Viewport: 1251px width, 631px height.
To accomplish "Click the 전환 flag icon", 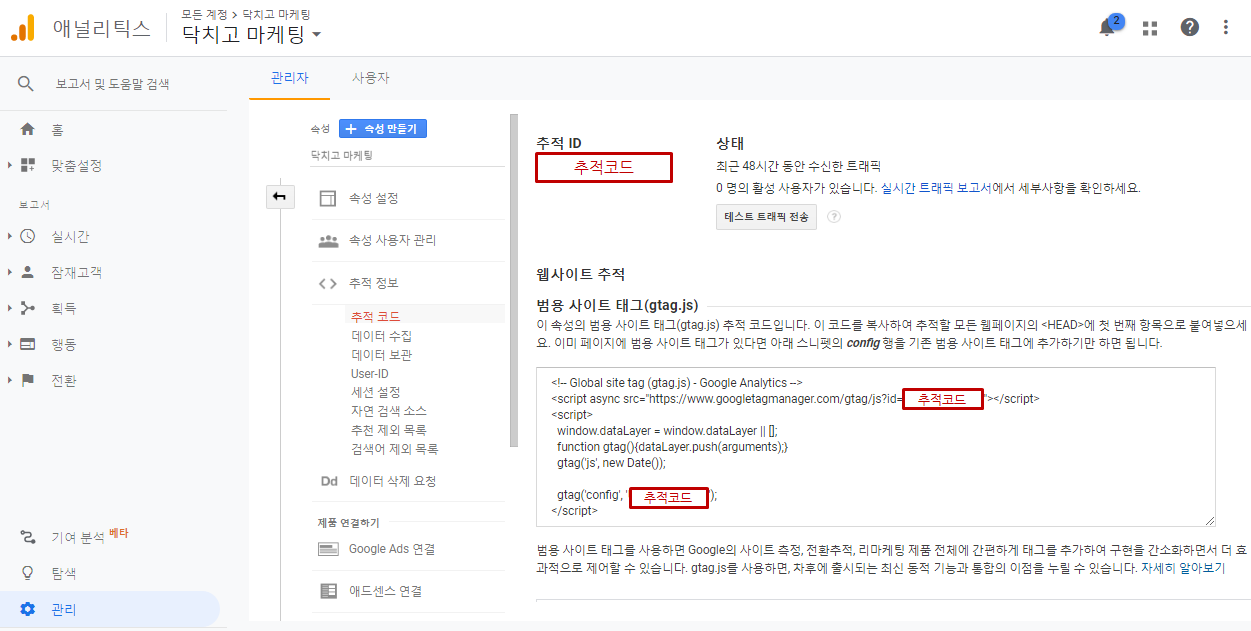I will (27, 380).
